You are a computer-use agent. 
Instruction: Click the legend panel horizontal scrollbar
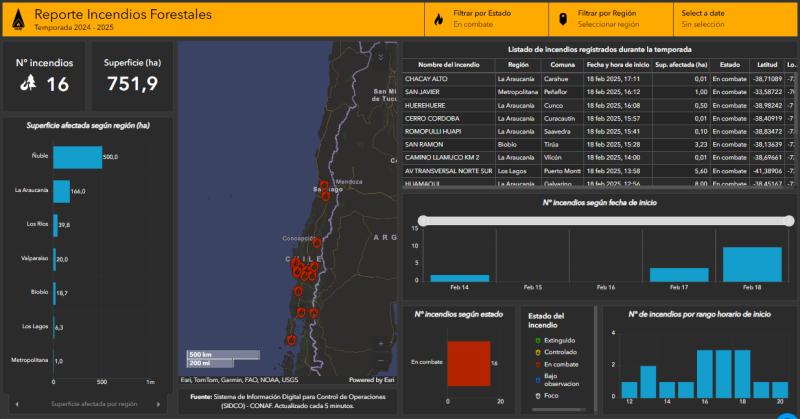[x=559, y=409]
